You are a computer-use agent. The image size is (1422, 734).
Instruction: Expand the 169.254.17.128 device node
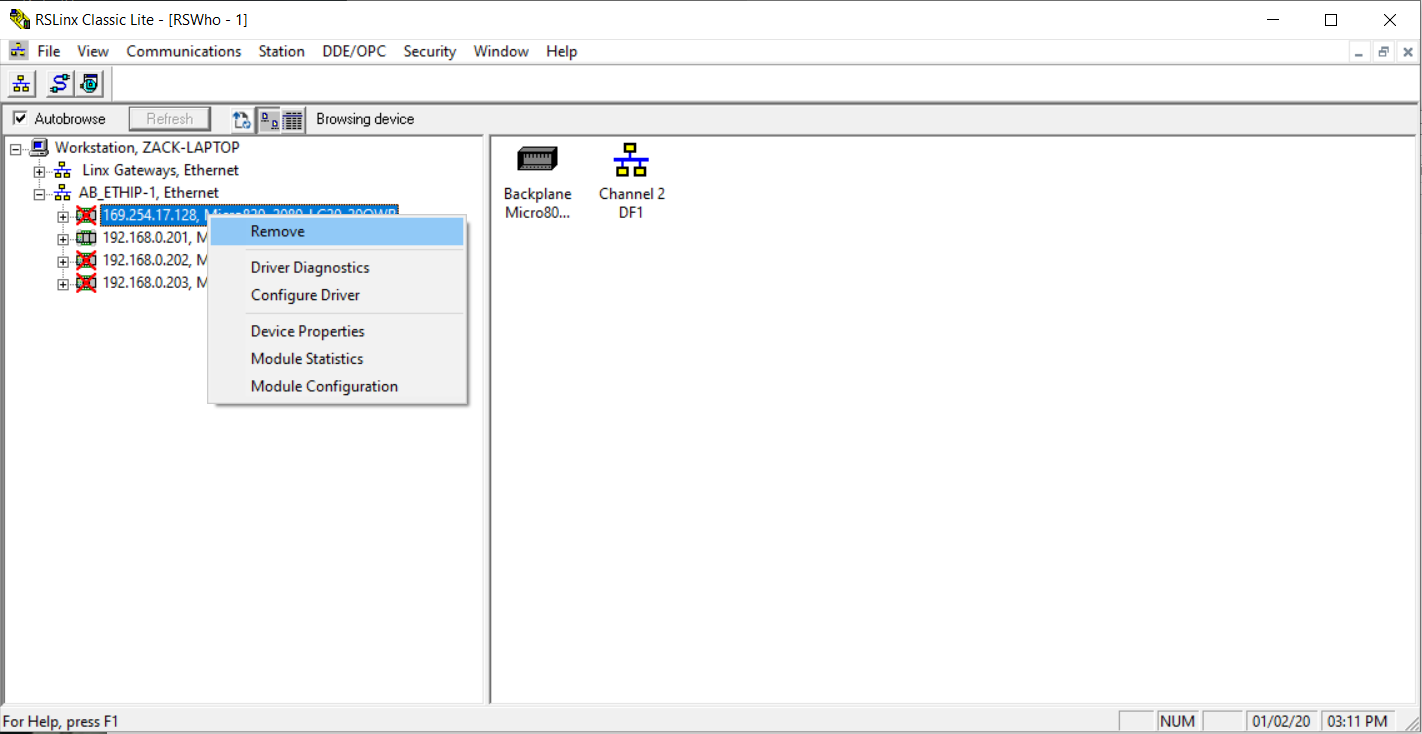[63, 216]
